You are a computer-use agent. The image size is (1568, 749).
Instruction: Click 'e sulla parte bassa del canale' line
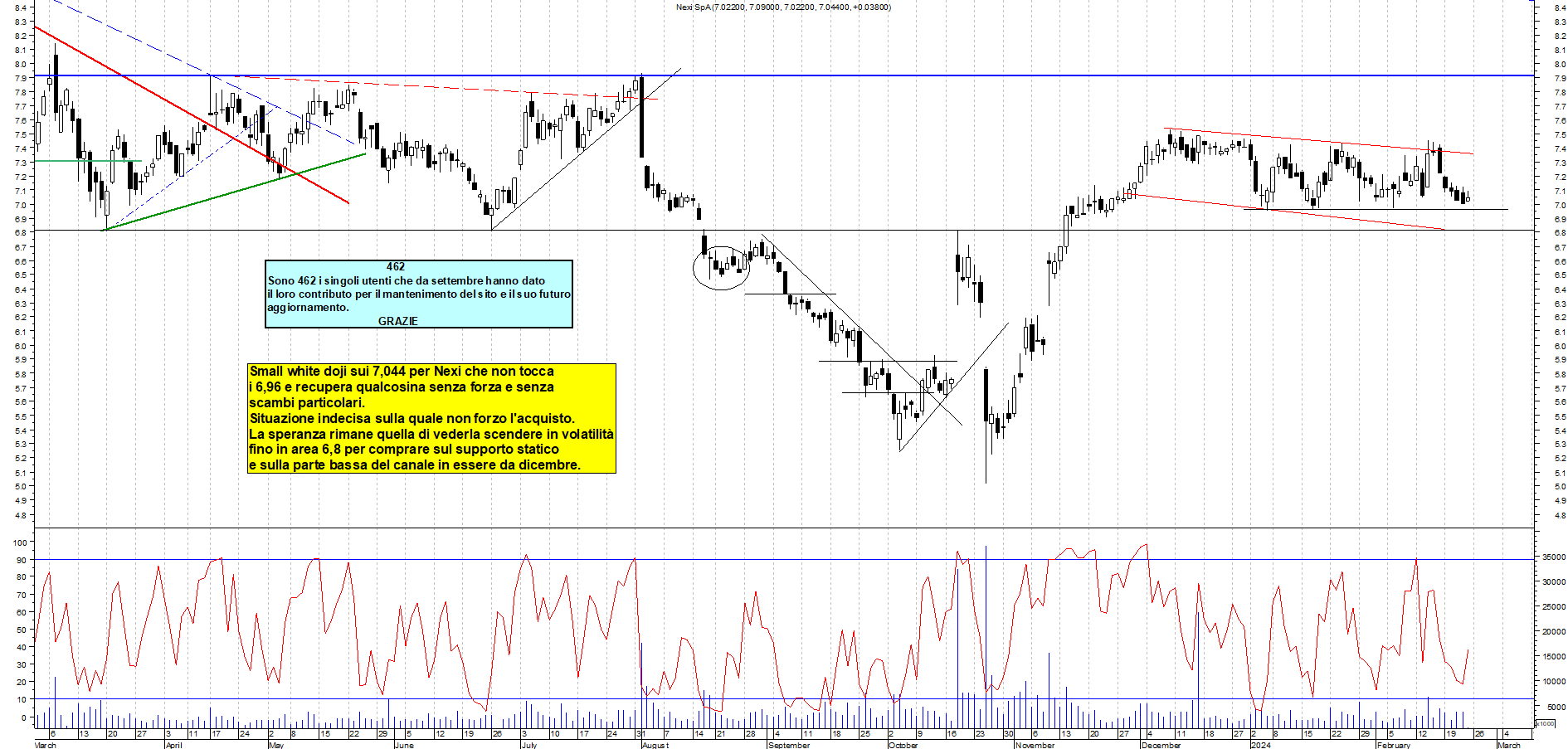(x=415, y=464)
